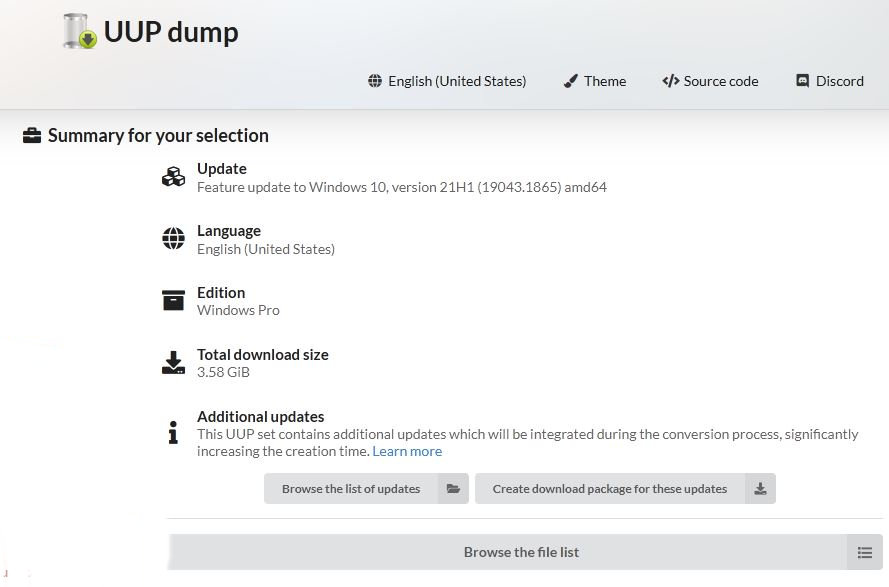889x587 pixels.
Task: Click the globe icon beside the language selector
Action: pos(375,81)
